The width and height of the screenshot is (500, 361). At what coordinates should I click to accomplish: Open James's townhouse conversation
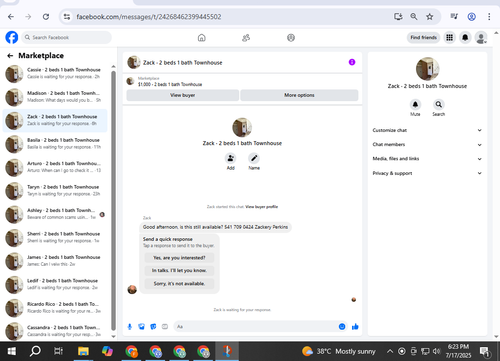[x=55, y=261]
